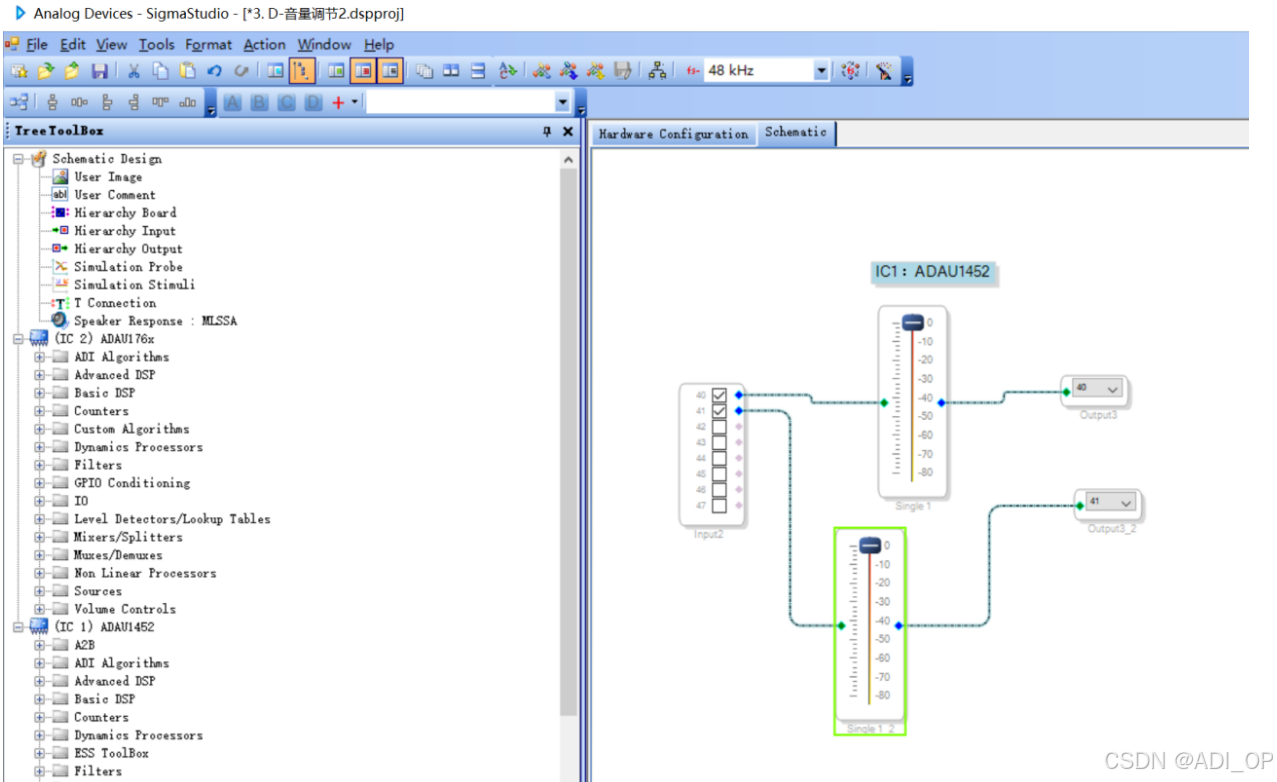Click the Single 1_2 volume slider knob

[x=869, y=545]
